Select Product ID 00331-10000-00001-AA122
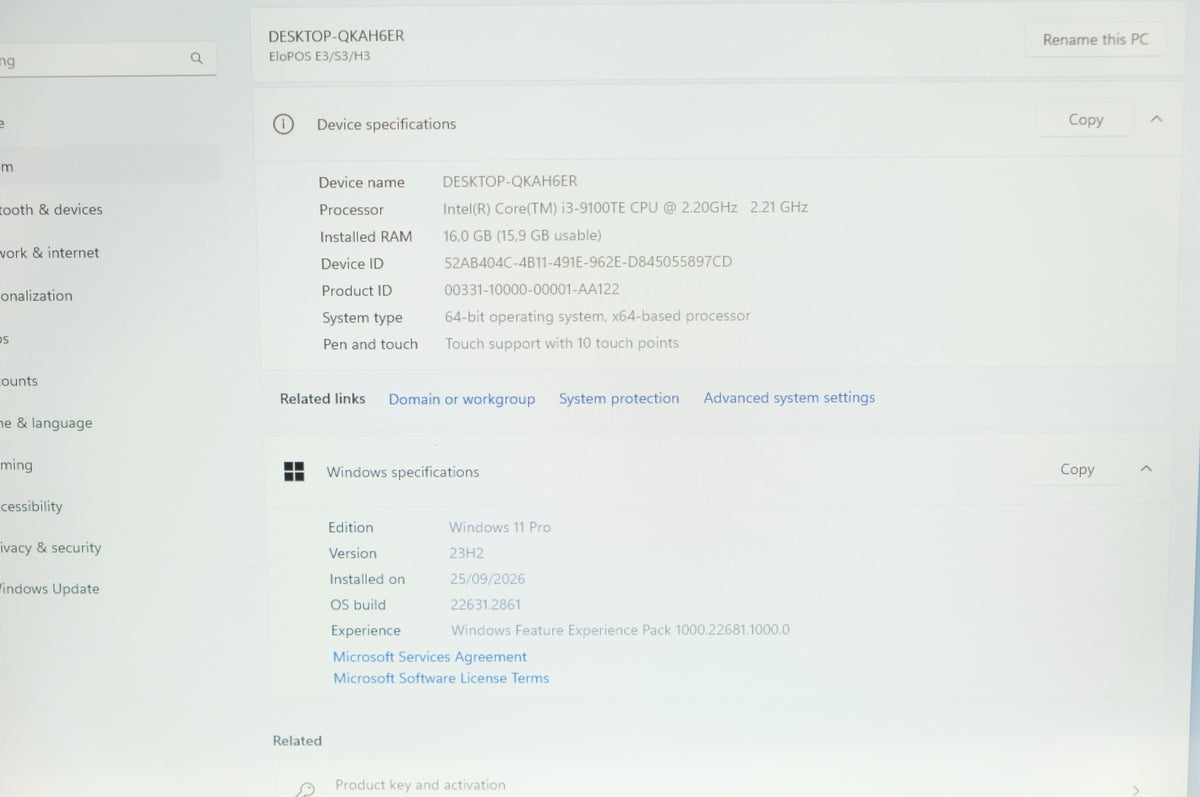The width and height of the screenshot is (1200, 797). click(531, 289)
